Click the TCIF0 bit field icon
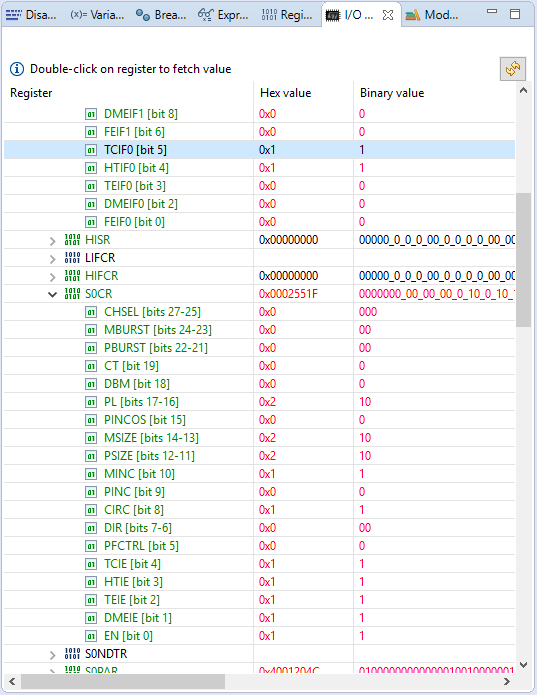537x695 pixels. 91,150
